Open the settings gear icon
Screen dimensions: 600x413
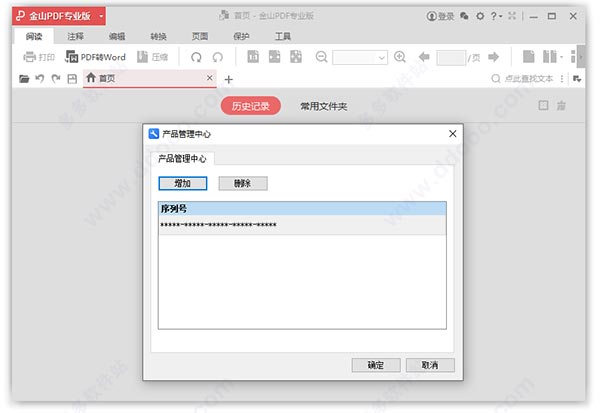point(480,16)
